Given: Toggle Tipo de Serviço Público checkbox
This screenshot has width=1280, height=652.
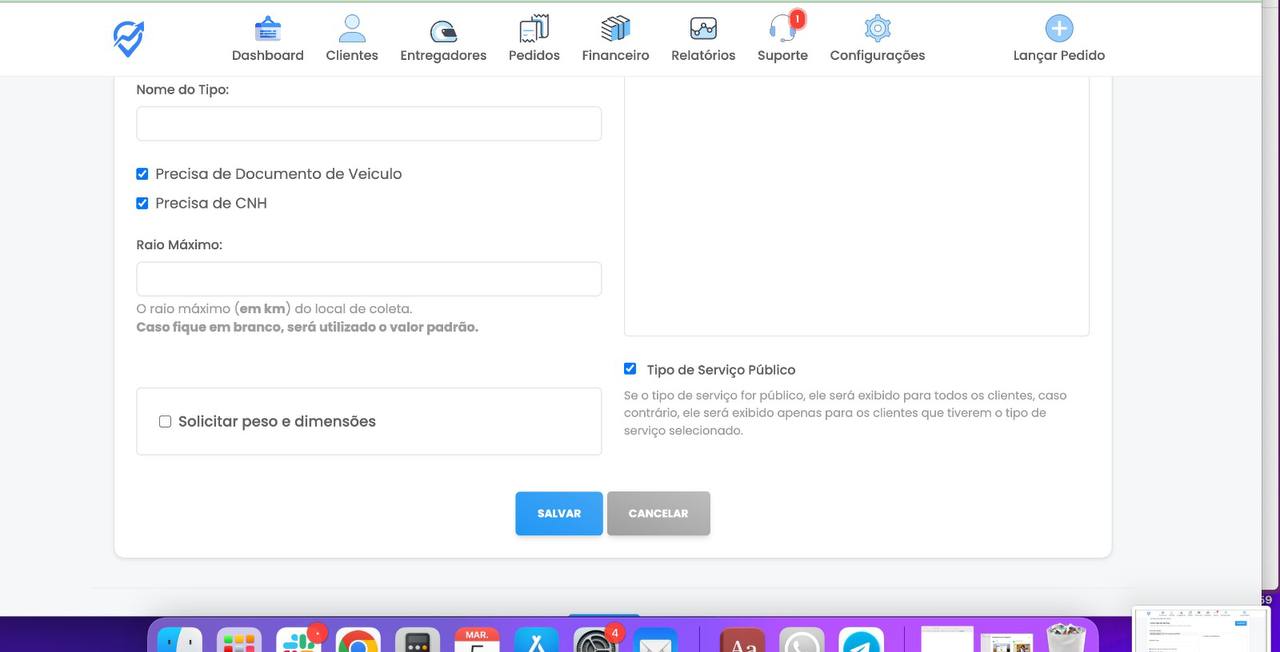Looking at the screenshot, I should coord(630,369).
